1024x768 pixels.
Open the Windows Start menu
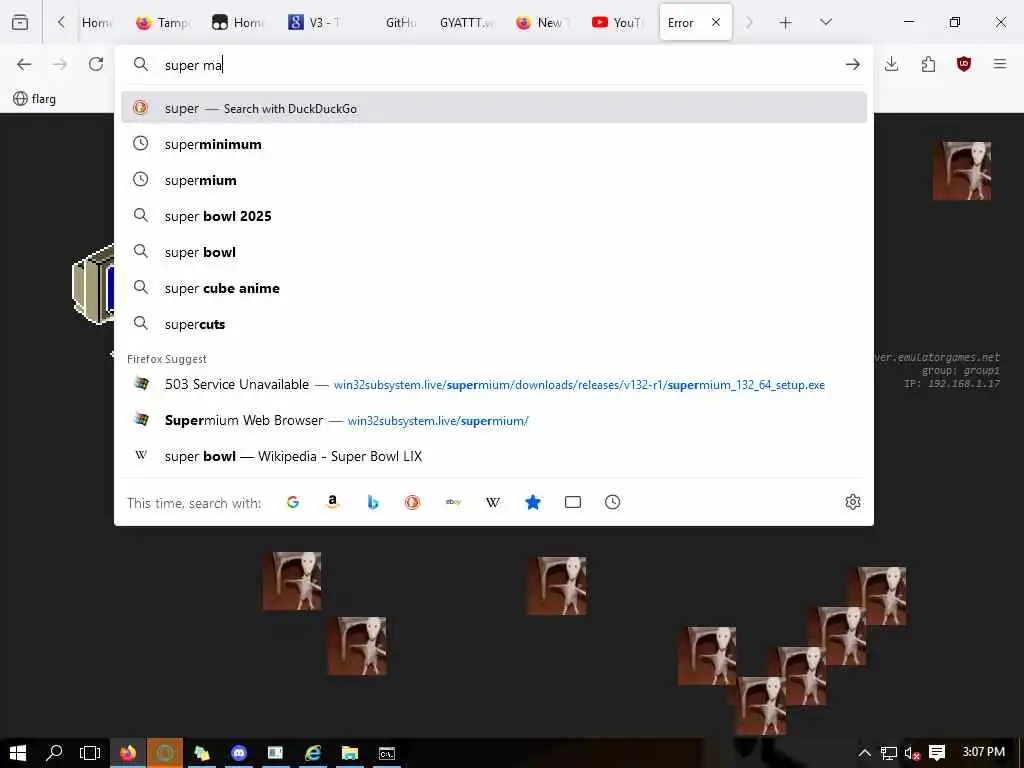pos(18,753)
